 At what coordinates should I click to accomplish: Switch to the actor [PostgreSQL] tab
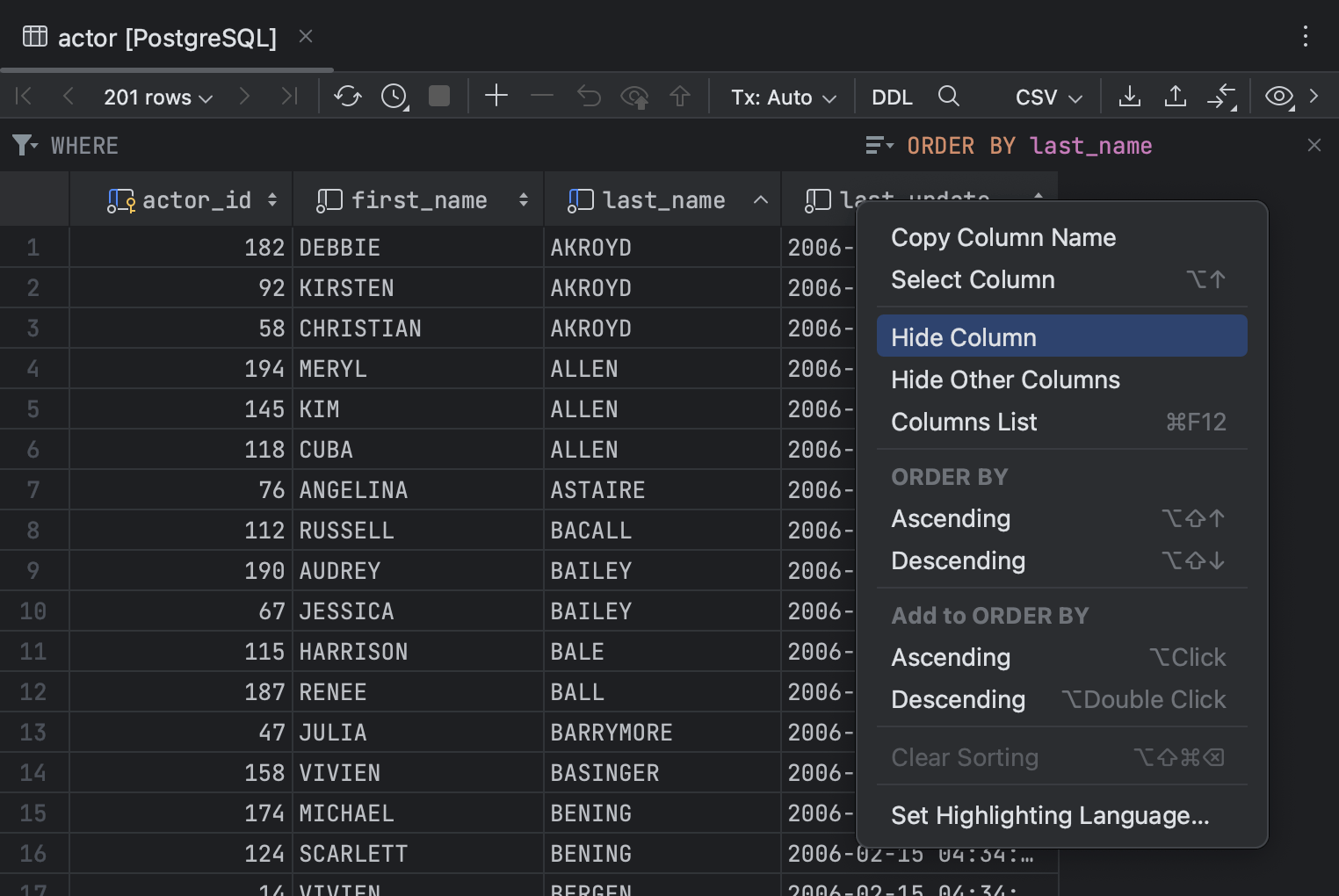(166, 37)
